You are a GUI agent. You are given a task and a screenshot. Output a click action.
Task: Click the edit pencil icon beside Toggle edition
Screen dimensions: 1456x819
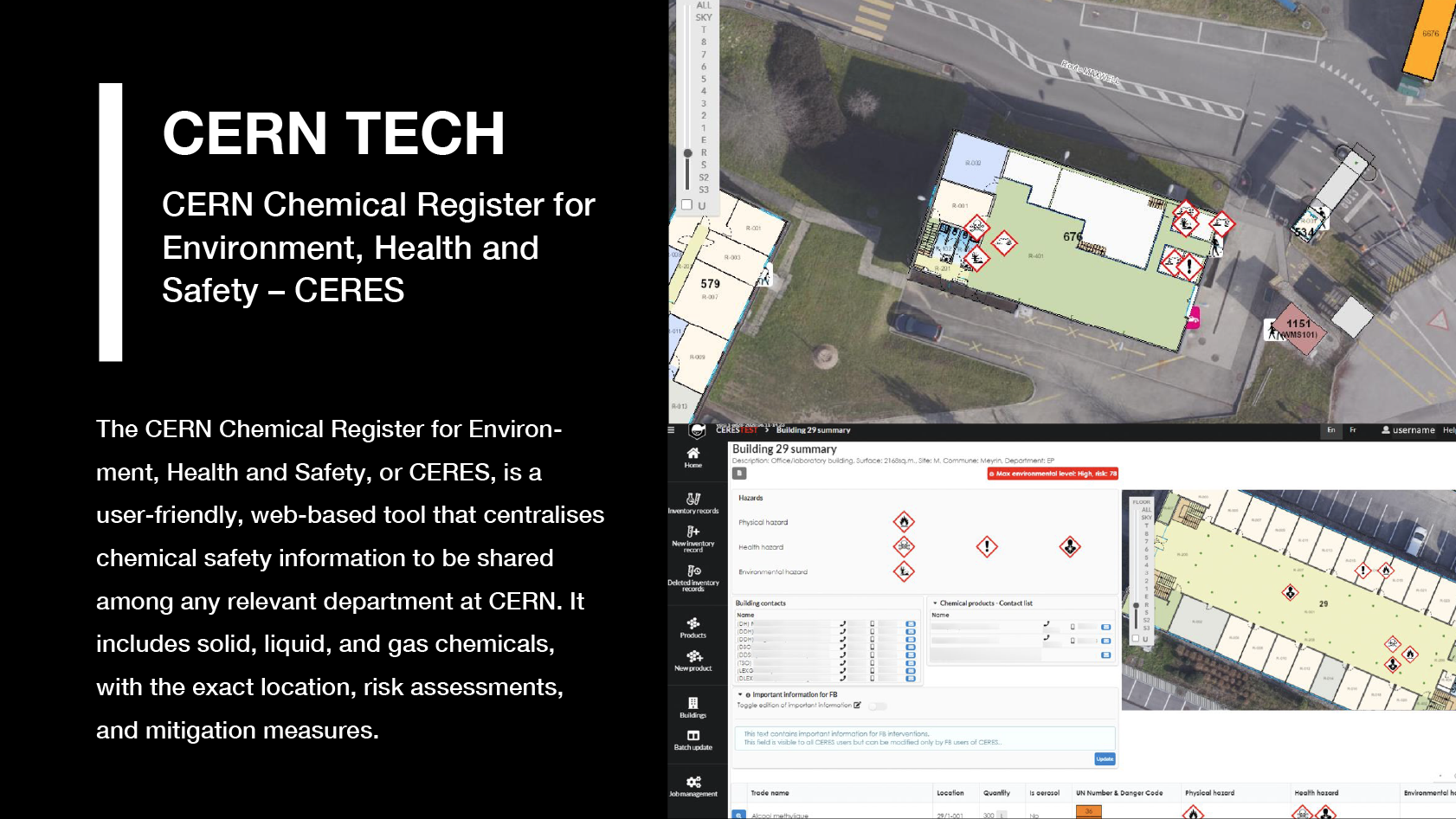click(x=857, y=705)
